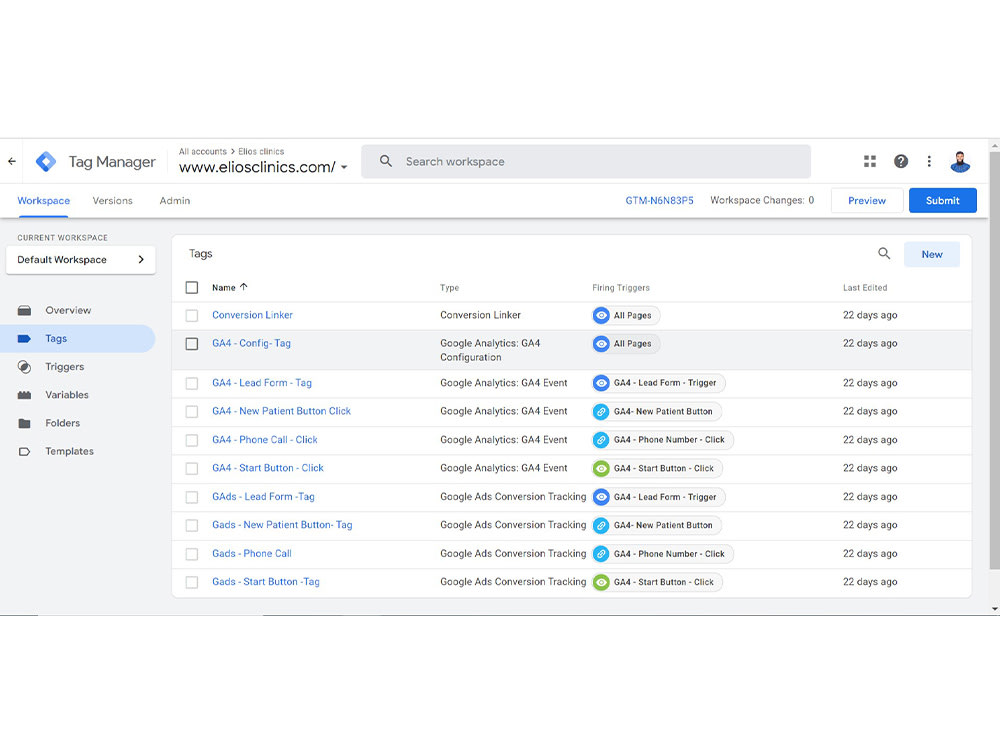Click the Preview button

click(867, 200)
